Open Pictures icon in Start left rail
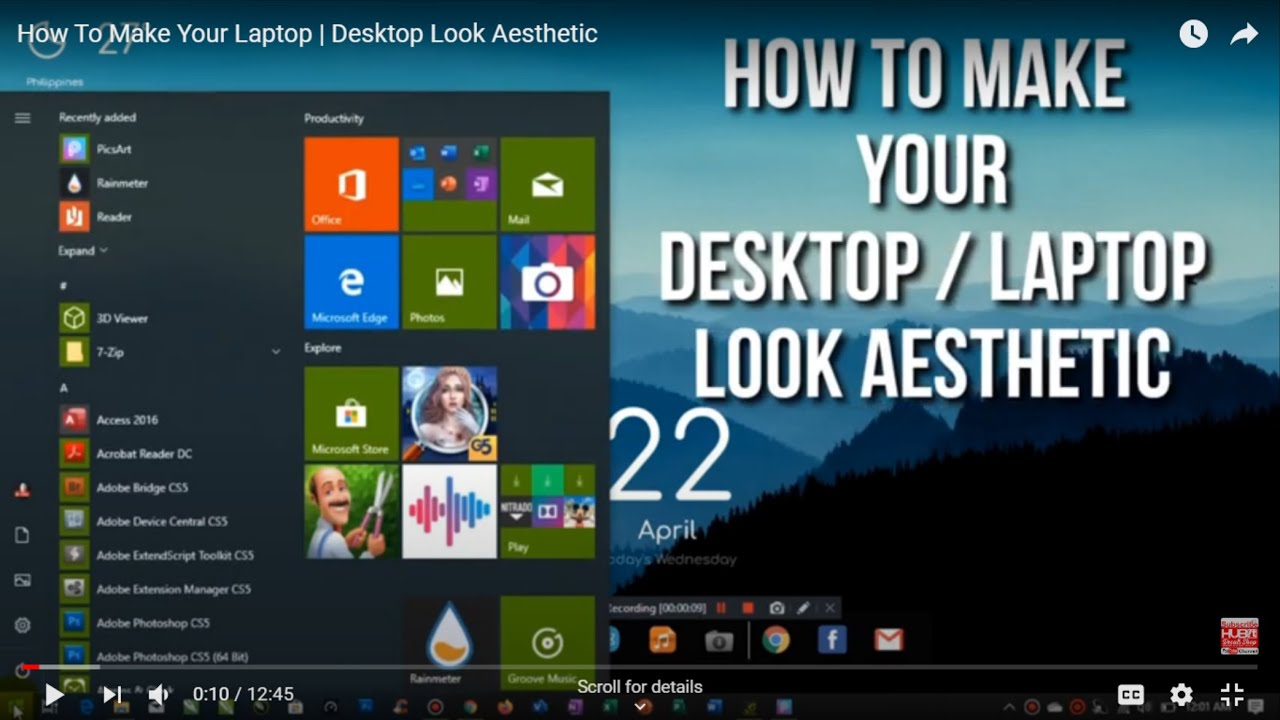 point(22,580)
